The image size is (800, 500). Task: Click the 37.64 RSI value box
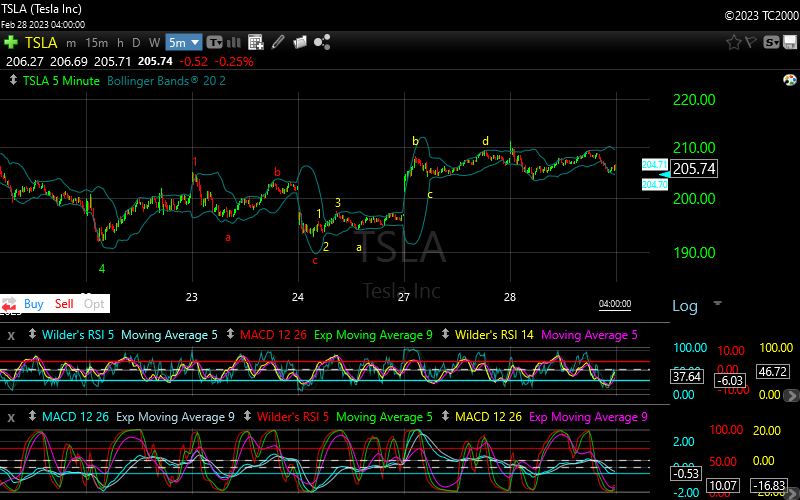687,377
